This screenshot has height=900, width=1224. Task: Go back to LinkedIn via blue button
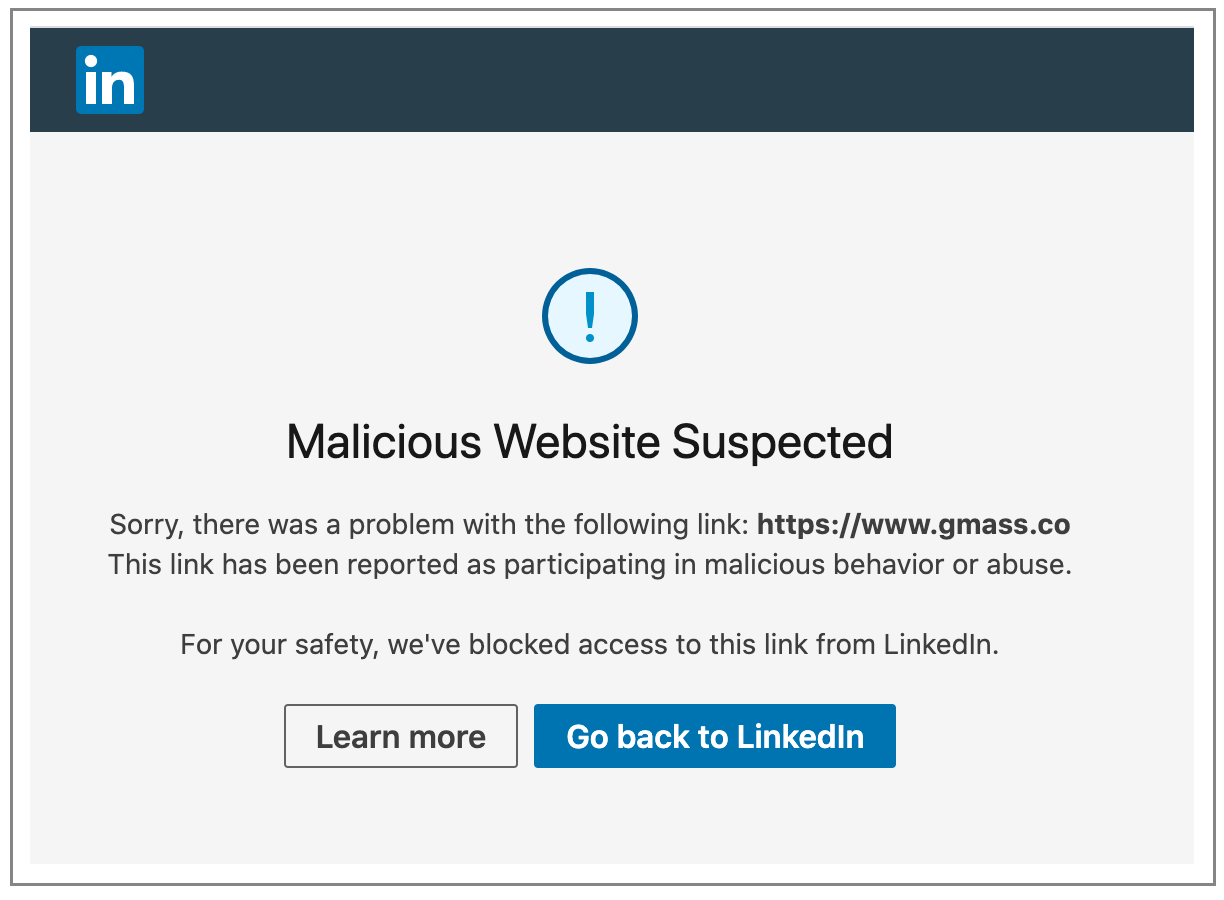[x=715, y=736]
